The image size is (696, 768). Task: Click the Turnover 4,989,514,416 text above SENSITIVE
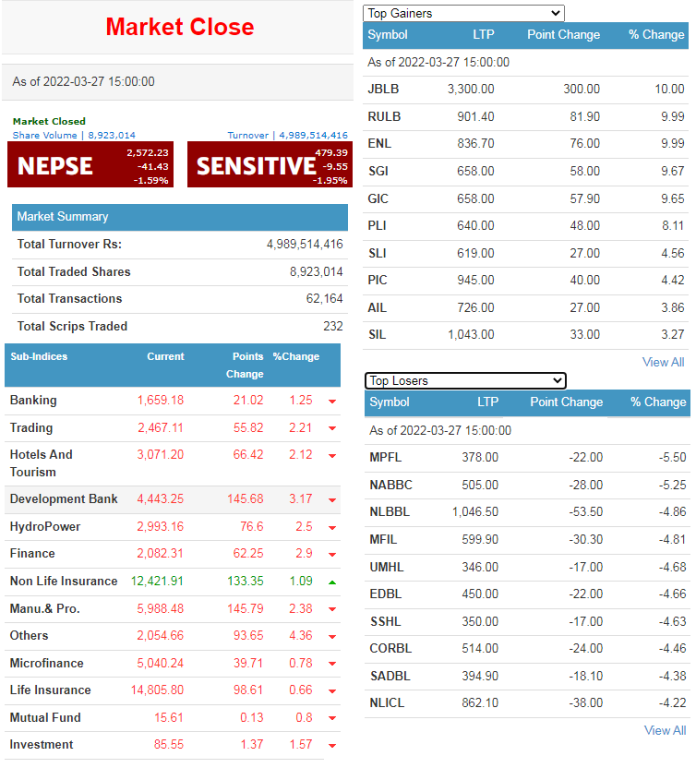[x=288, y=135]
